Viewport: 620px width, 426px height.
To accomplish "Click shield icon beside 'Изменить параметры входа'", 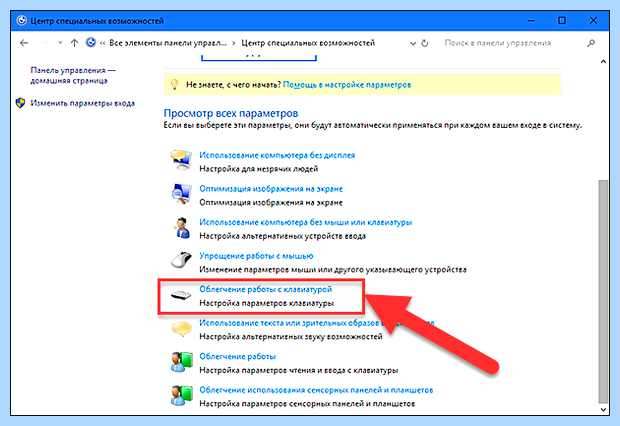I will click(21, 103).
